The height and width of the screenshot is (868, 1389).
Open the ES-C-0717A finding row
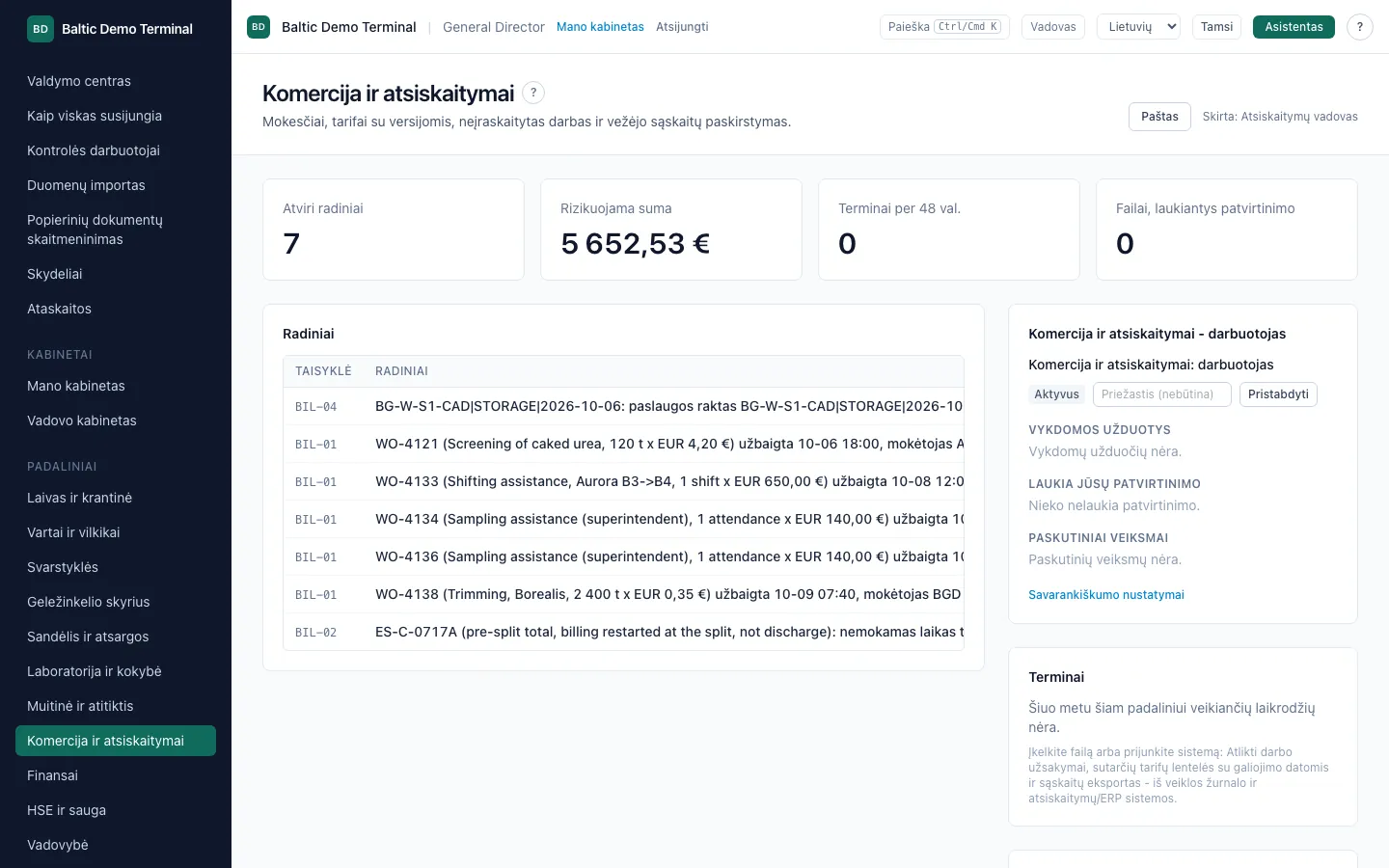[623, 632]
